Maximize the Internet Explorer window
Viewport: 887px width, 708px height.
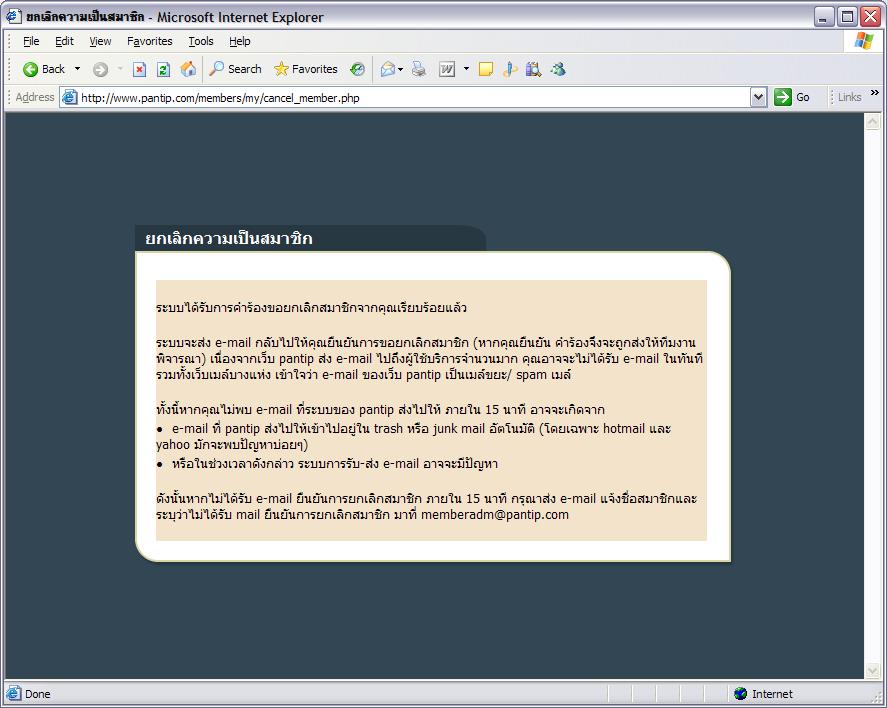pyautogui.click(x=847, y=17)
